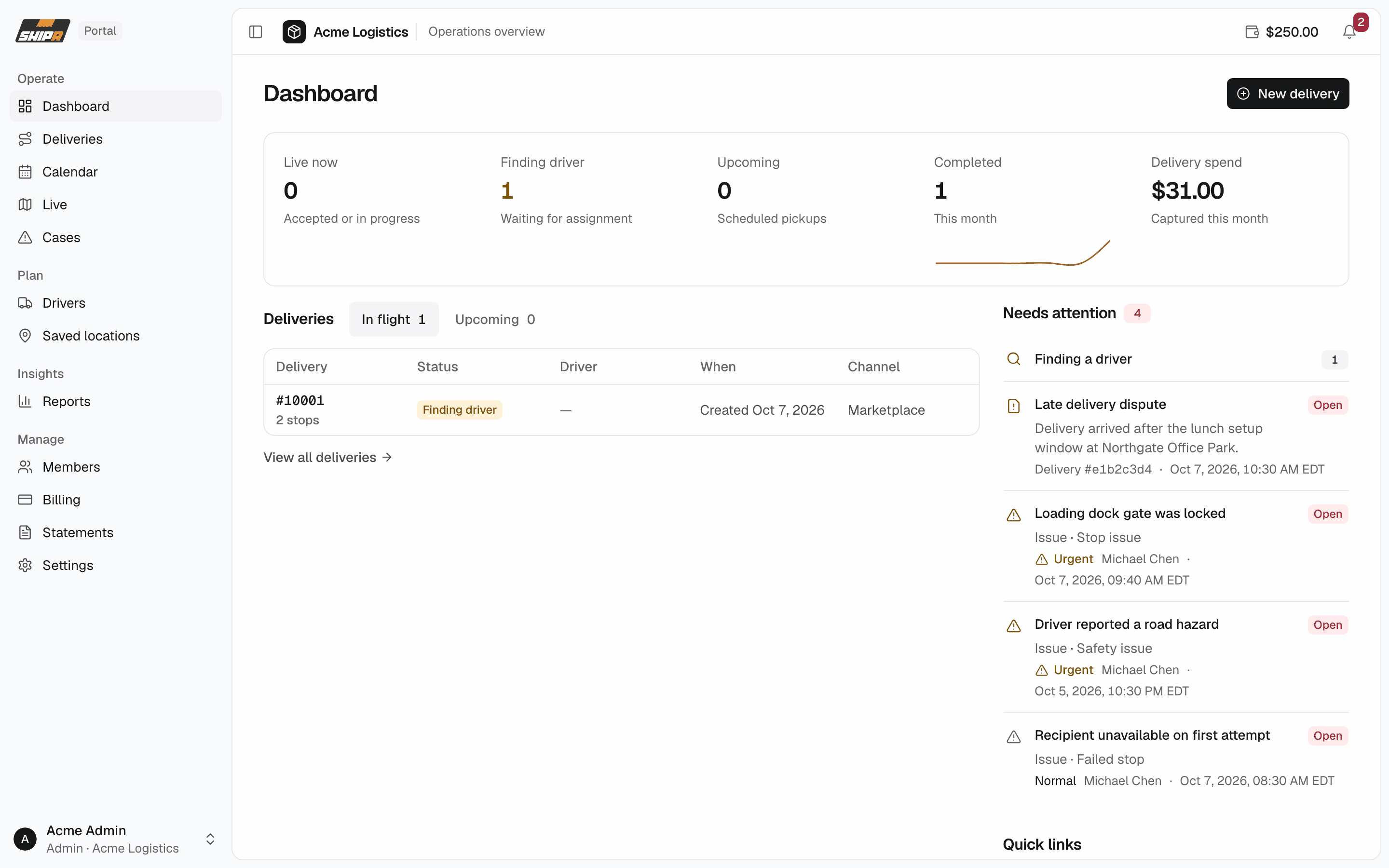Click the Billing card icon
The image size is (1389, 868).
(25, 500)
